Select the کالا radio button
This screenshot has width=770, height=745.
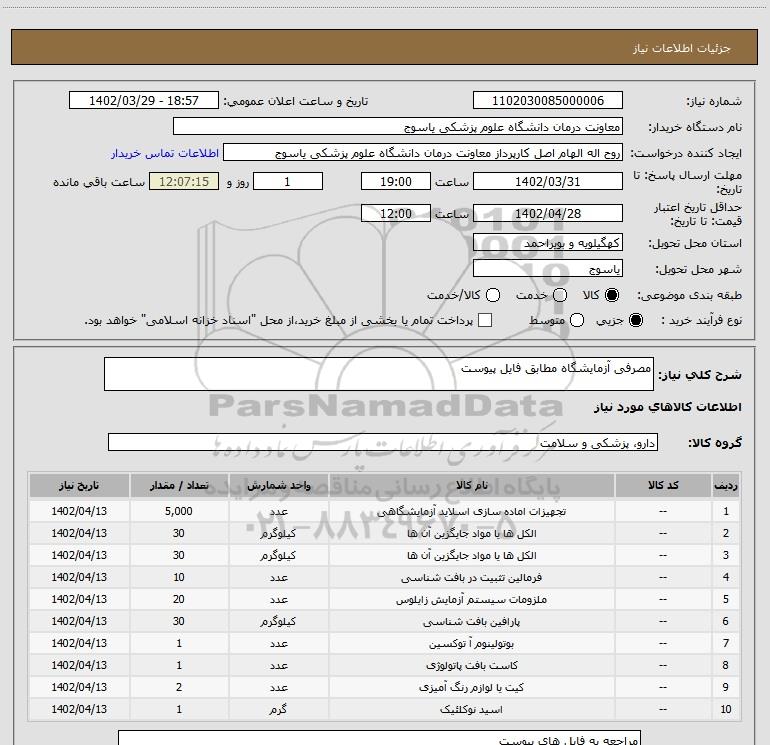pyautogui.click(x=613, y=295)
